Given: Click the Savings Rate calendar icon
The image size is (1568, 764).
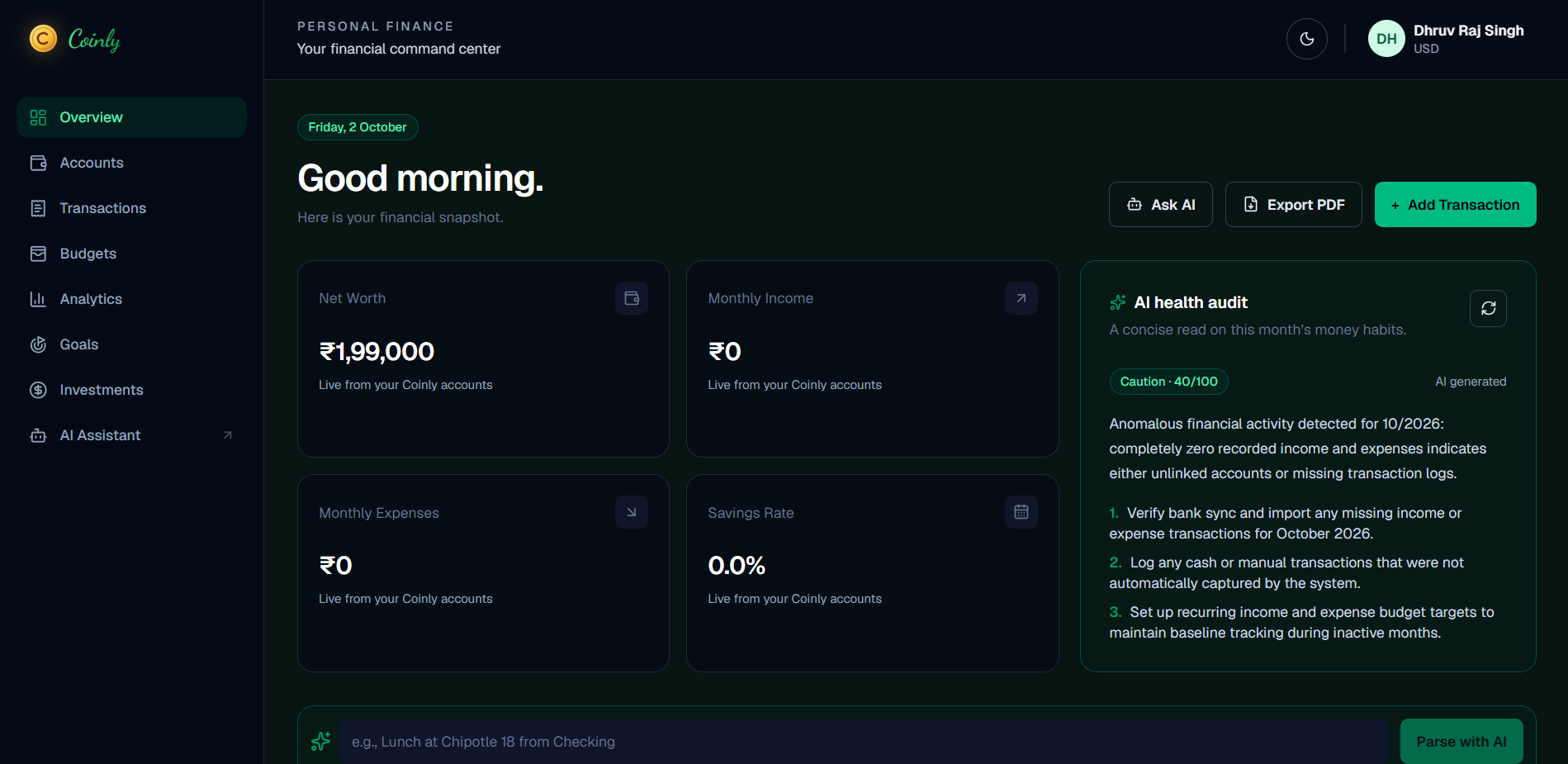Looking at the screenshot, I should tap(1021, 512).
